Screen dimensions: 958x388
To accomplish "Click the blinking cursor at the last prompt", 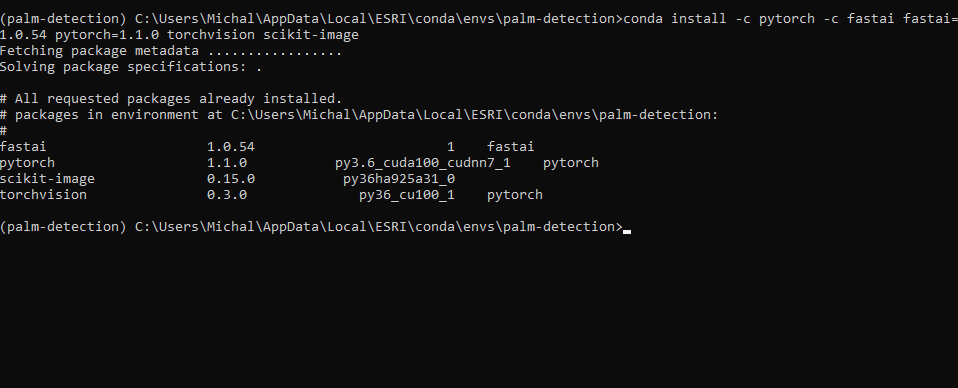I will (627, 232).
